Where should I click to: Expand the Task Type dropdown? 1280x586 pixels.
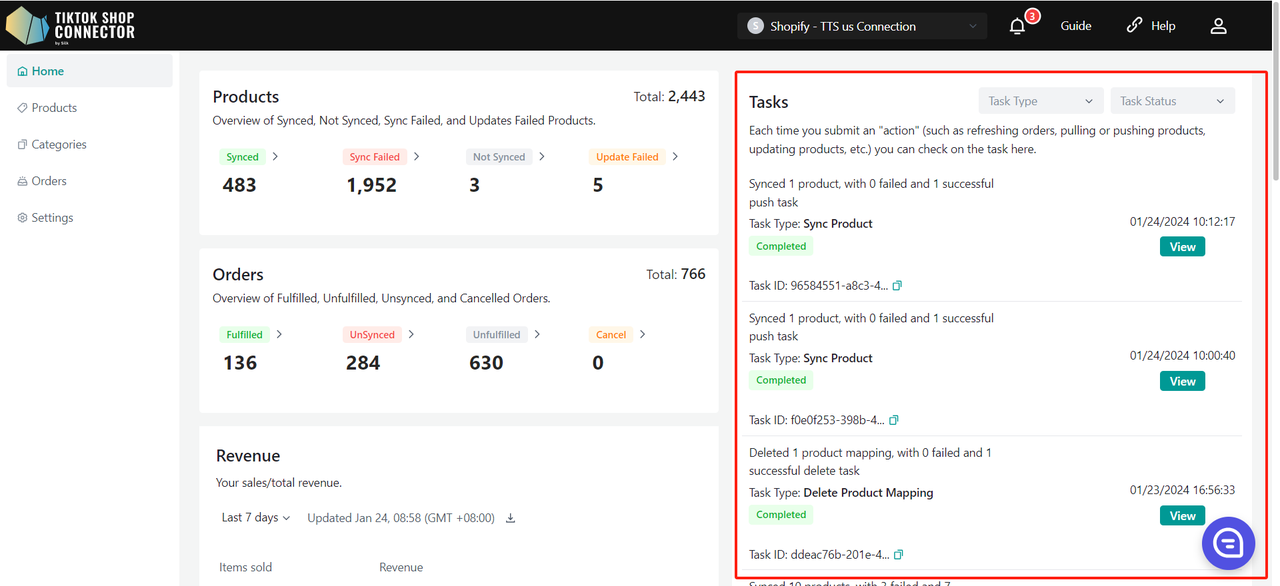1040,101
